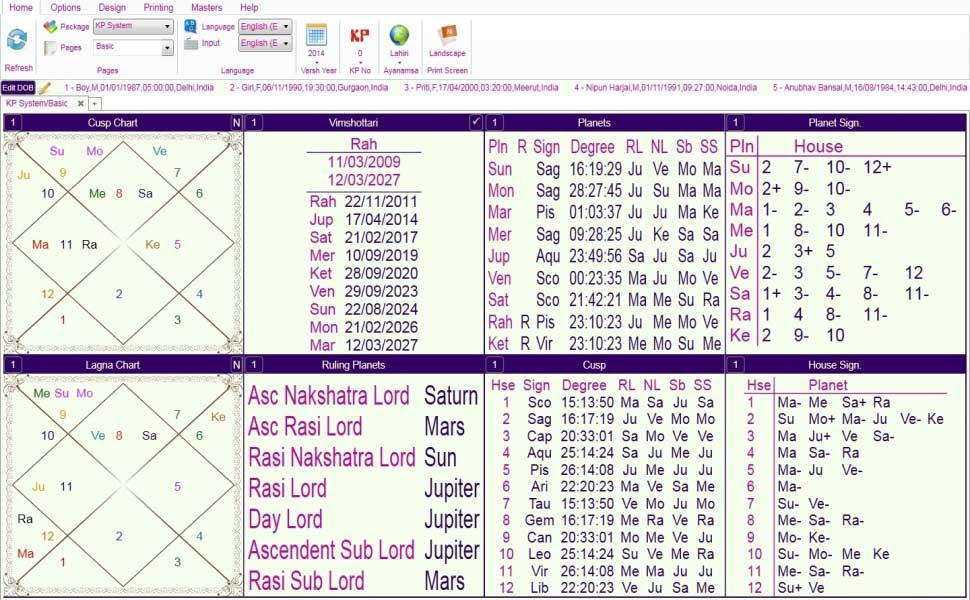The image size is (970, 600).
Task: Click the Landscape Print Screen icon
Action: click(447, 35)
